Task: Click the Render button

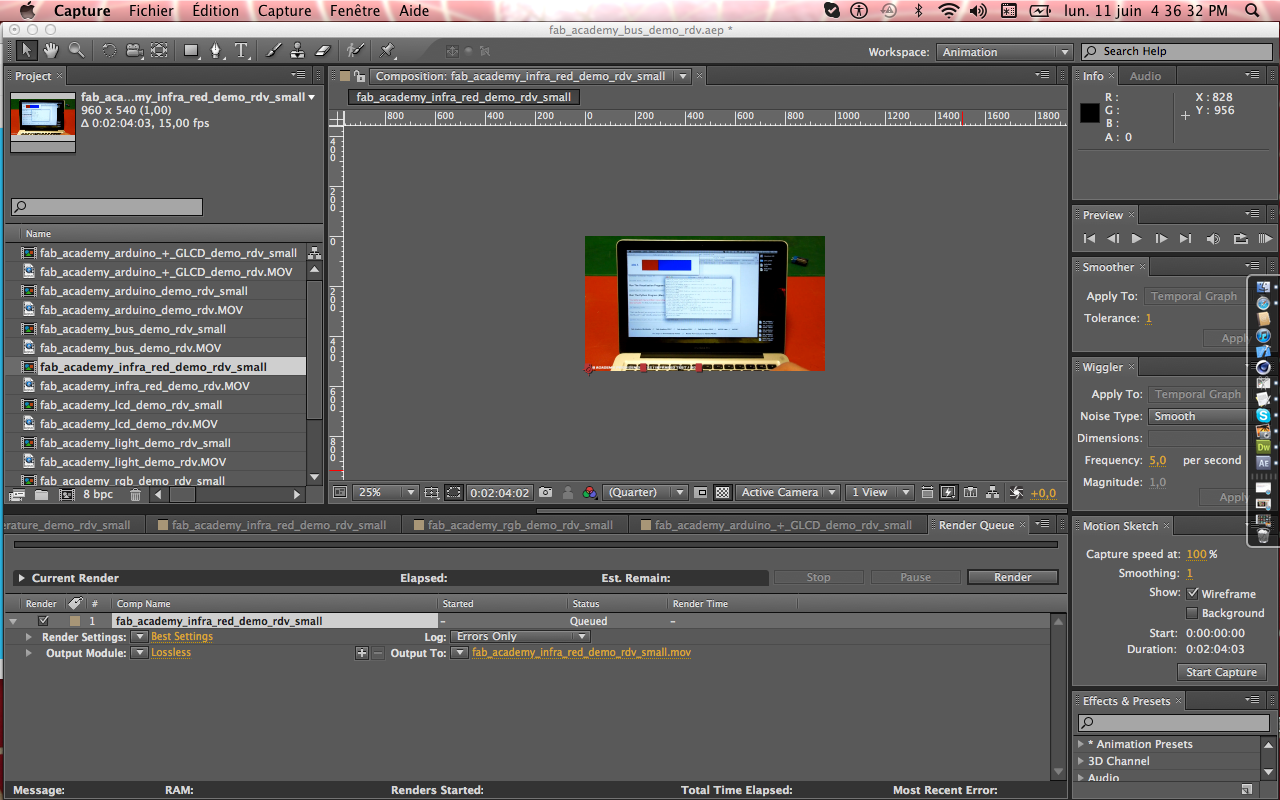Action: pyautogui.click(x=1012, y=576)
